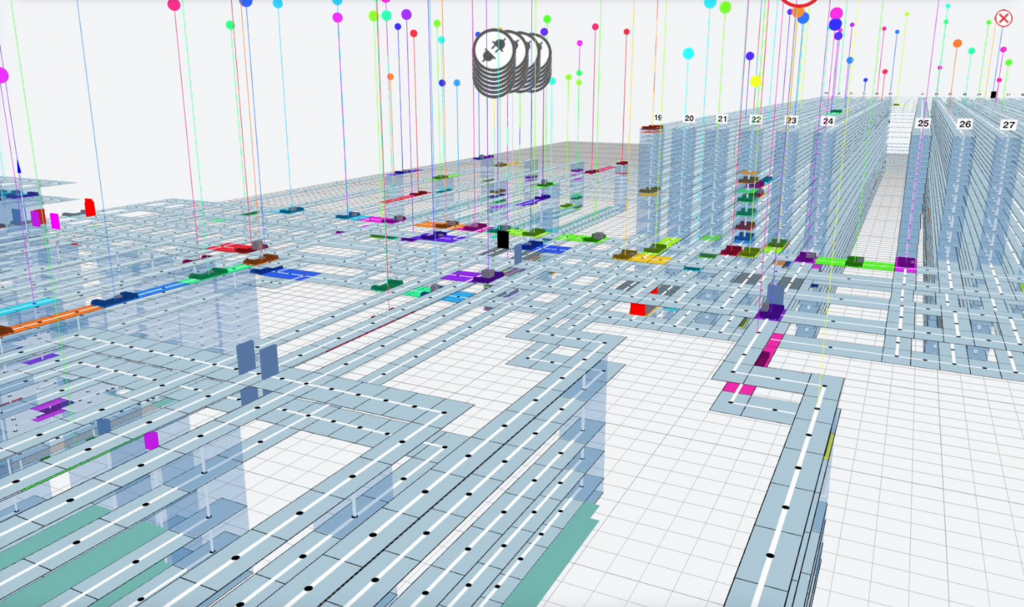This screenshot has height=607, width=1024.
Task: Click the black shuttle on center track
Action: 503,239
